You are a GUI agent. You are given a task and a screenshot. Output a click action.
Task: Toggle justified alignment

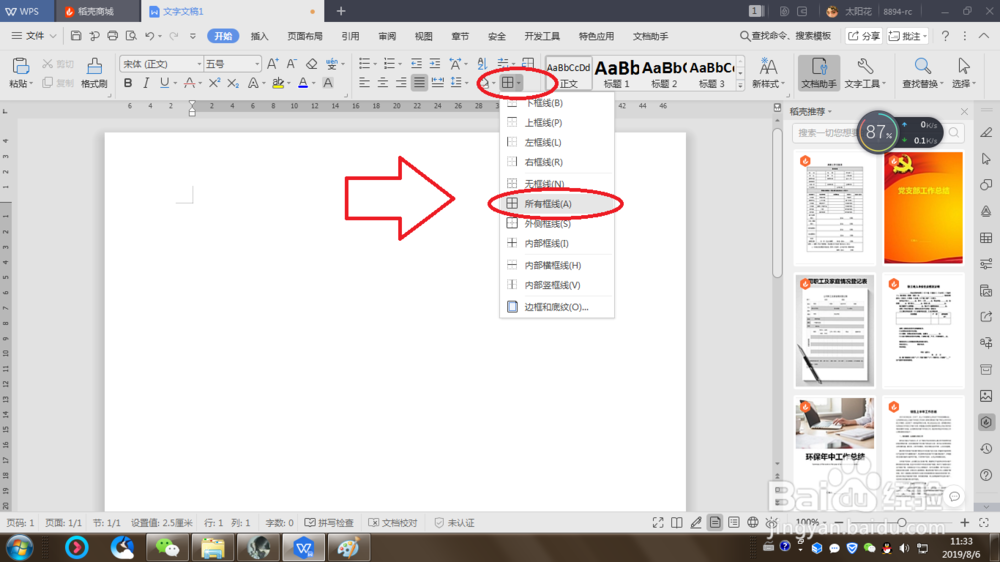pos(419,82)
